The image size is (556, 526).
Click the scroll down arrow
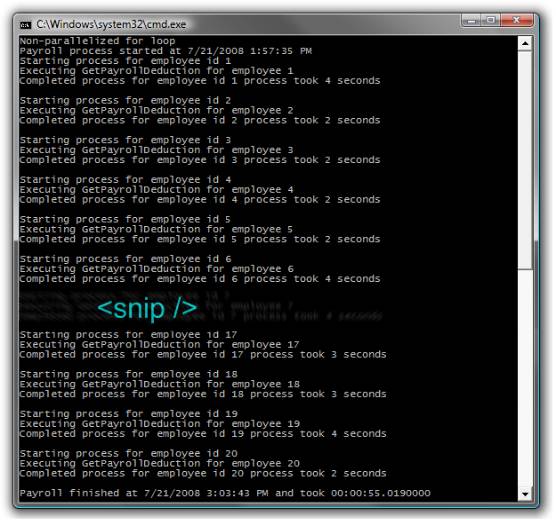[x=525, y=493]
